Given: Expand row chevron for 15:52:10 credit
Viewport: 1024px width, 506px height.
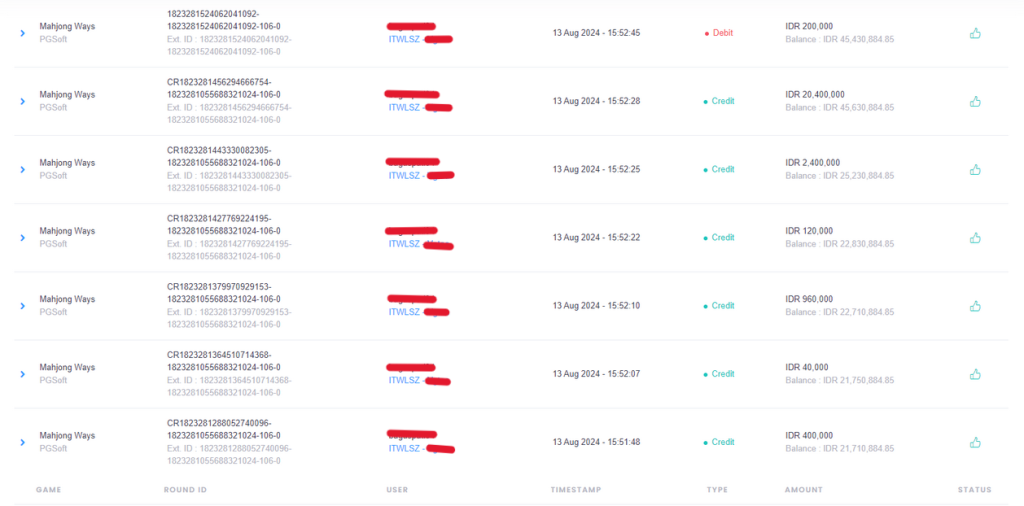Looking at the screenshot, I should 22,306.
